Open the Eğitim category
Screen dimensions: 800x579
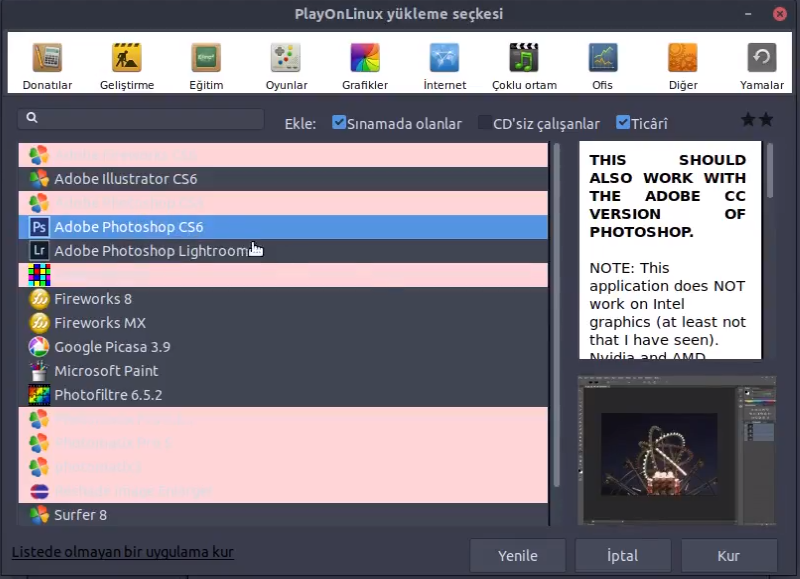click(x=206, y=66)
